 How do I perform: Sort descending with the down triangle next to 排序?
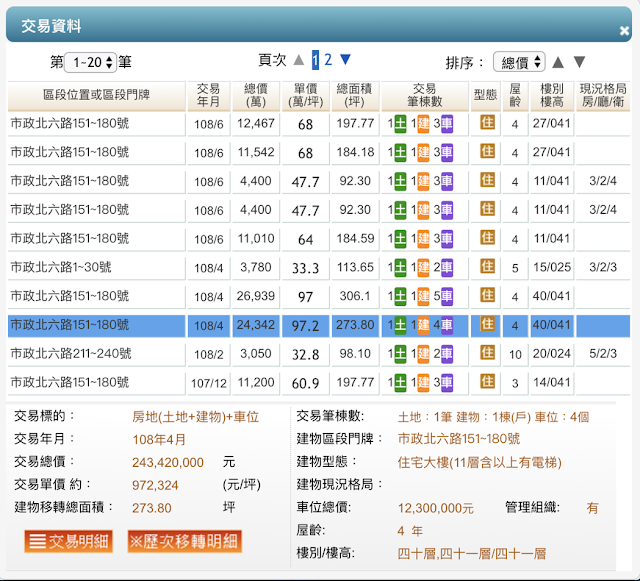pos(580,62)
